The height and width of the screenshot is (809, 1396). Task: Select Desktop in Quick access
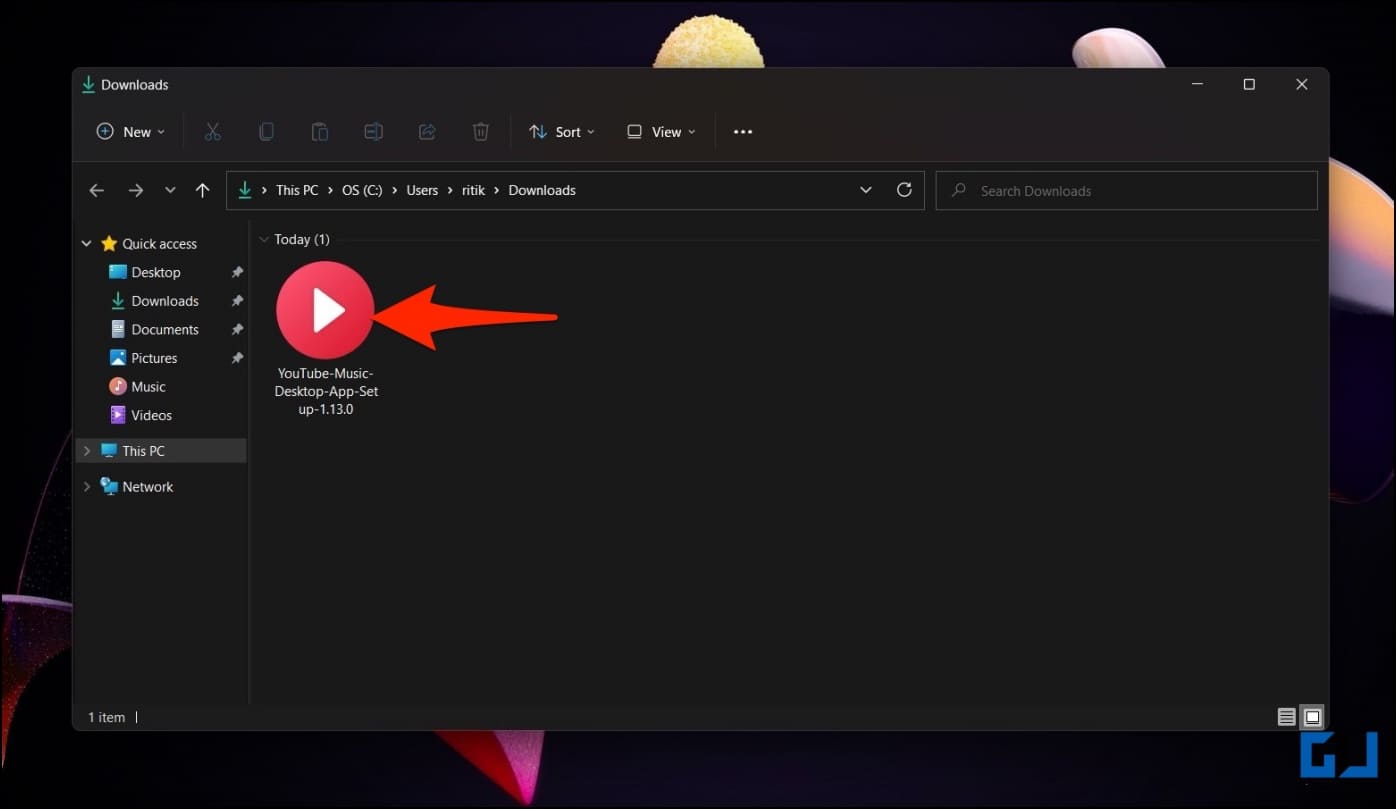(156, 272)
